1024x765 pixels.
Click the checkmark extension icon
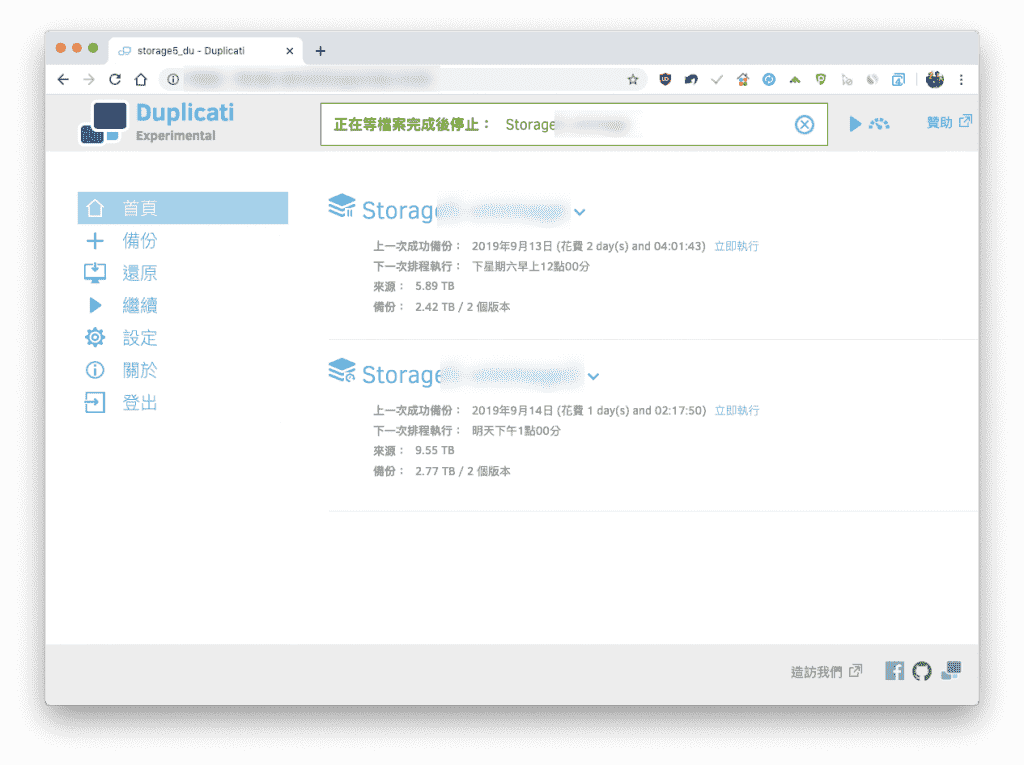point(717,80)
